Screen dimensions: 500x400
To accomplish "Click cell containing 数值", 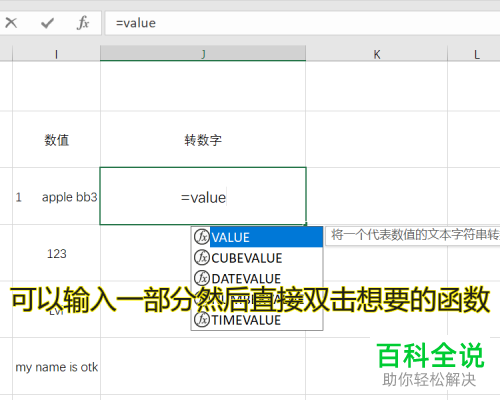I will point(56,140).
